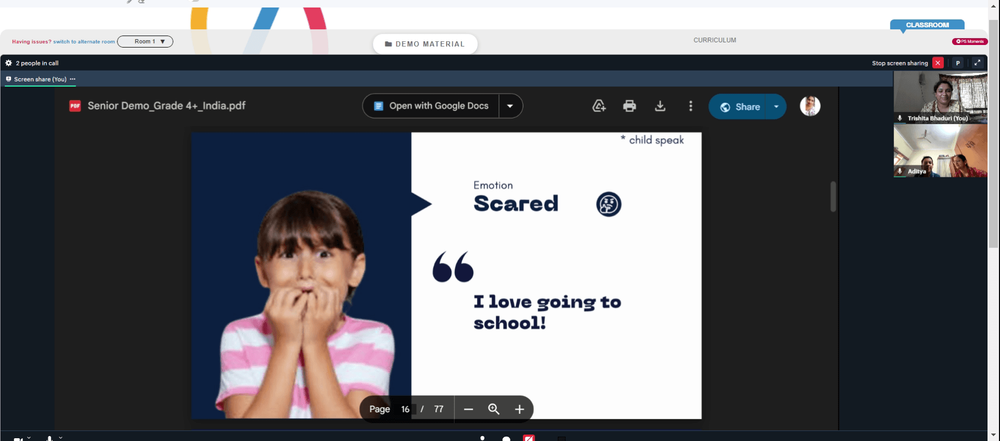
Task: Select the Screen share (You) tab
Action: [40, 79]
